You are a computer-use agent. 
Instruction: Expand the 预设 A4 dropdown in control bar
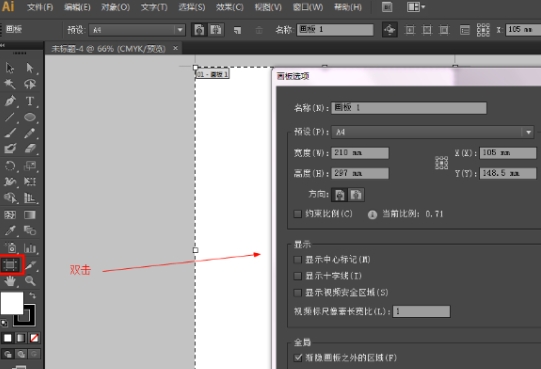137,30
